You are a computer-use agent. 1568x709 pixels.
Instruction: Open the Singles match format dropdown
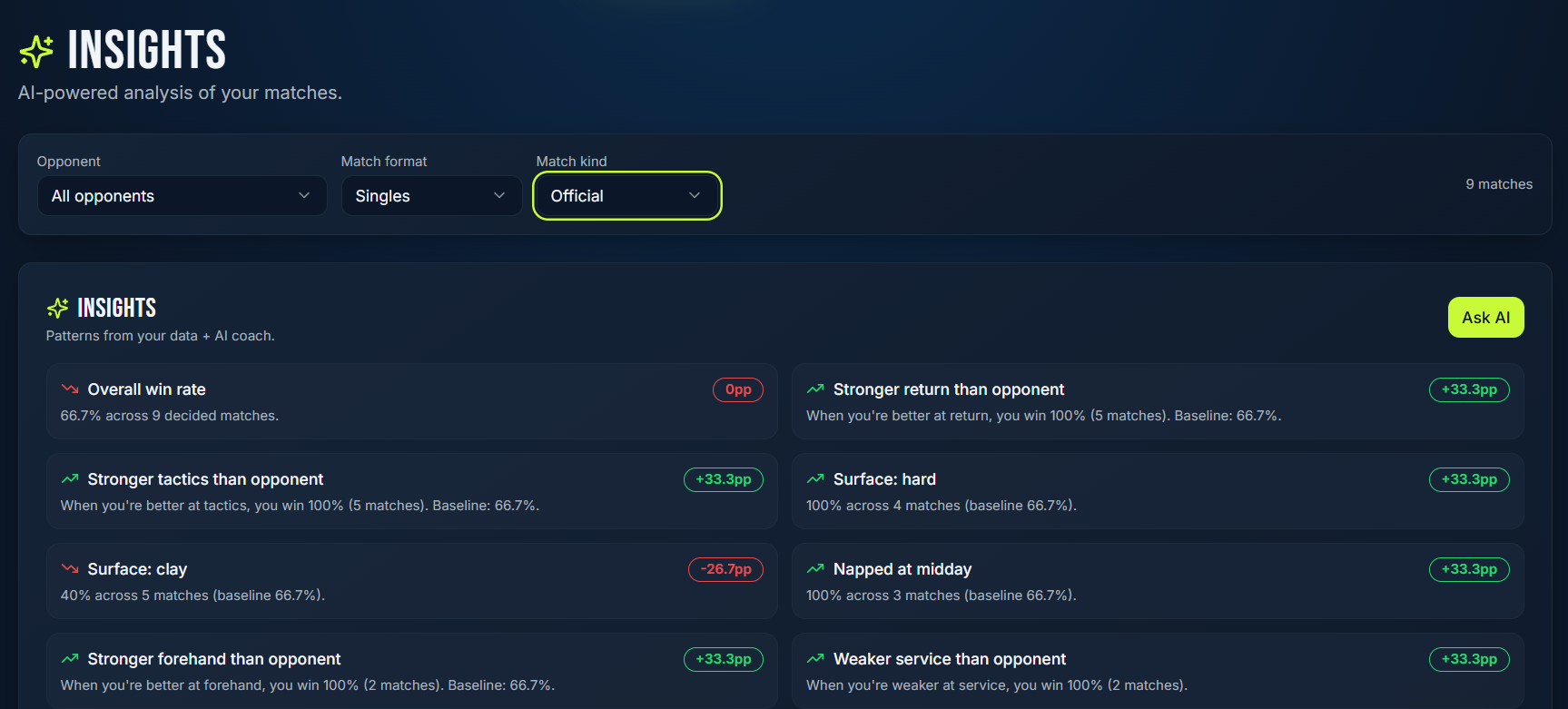(x=431, y=196)
